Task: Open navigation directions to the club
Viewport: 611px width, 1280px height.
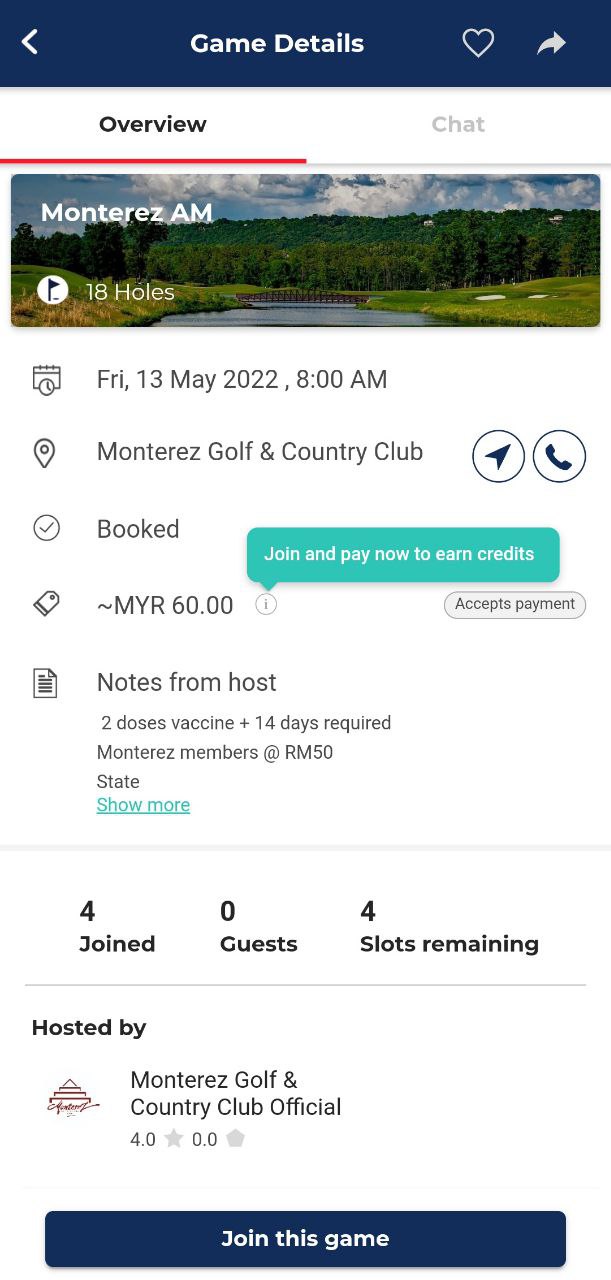Action: 498,457
